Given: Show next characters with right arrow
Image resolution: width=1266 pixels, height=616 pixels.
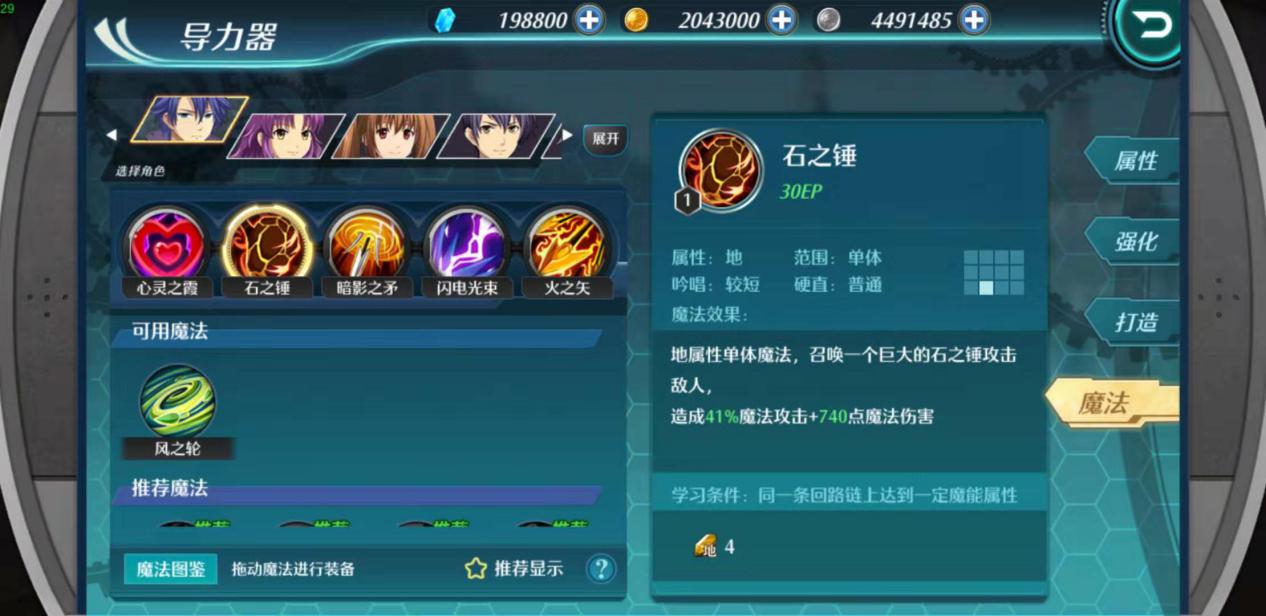Looking at the screenshot, I should 568,135.
